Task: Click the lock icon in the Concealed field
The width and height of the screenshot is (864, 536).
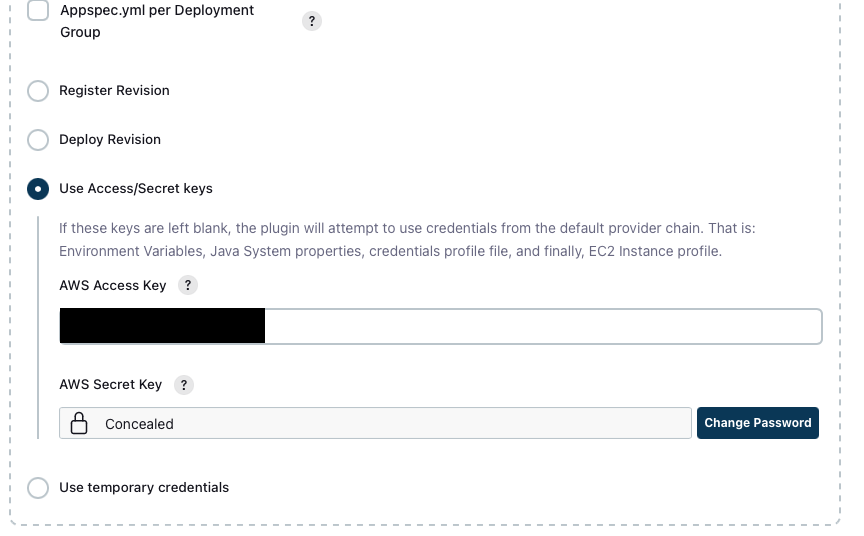Action: tap(79, 423)
